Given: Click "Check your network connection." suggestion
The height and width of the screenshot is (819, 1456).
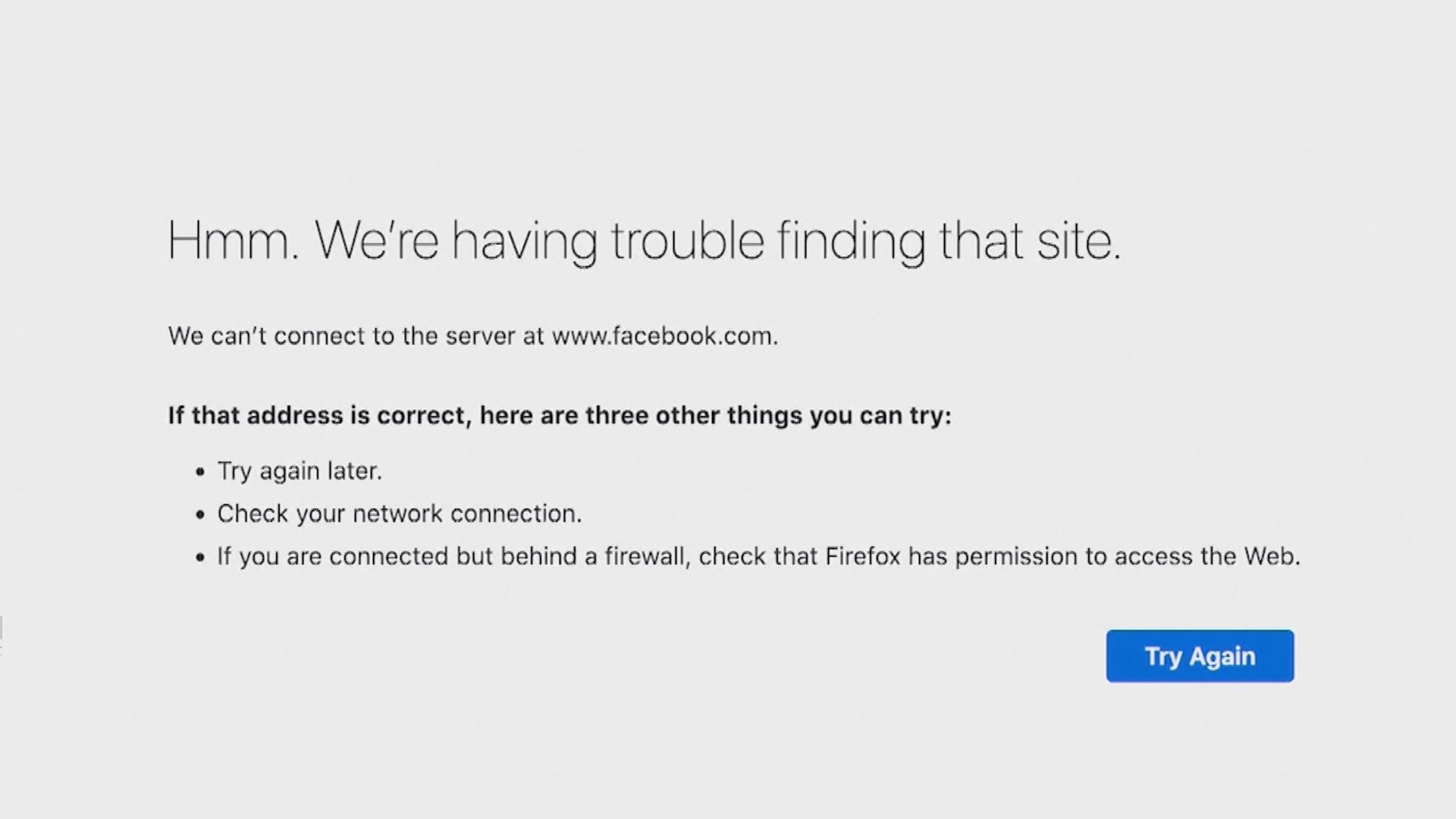Looking at the screenshot, I should (399, 514).
